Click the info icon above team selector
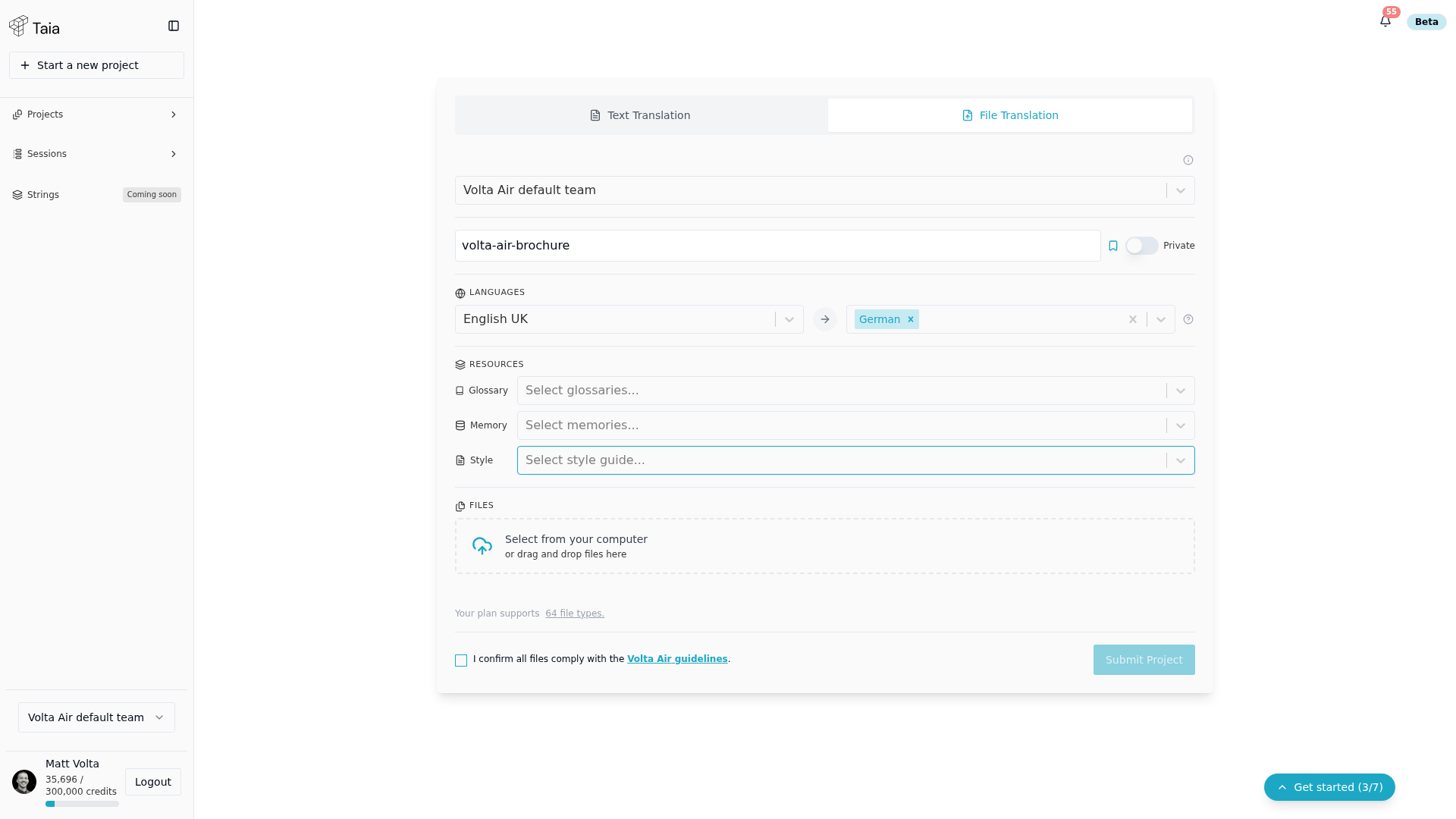 pos(1188,160)
